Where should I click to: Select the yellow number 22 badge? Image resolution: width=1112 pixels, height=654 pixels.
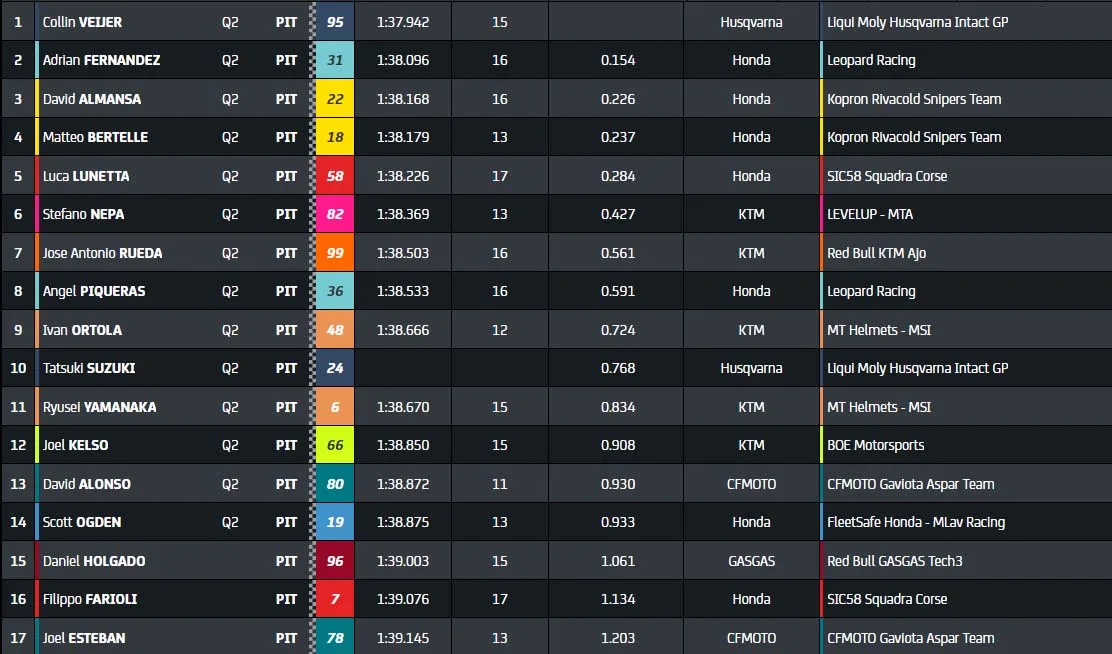(x=335, y=99)
